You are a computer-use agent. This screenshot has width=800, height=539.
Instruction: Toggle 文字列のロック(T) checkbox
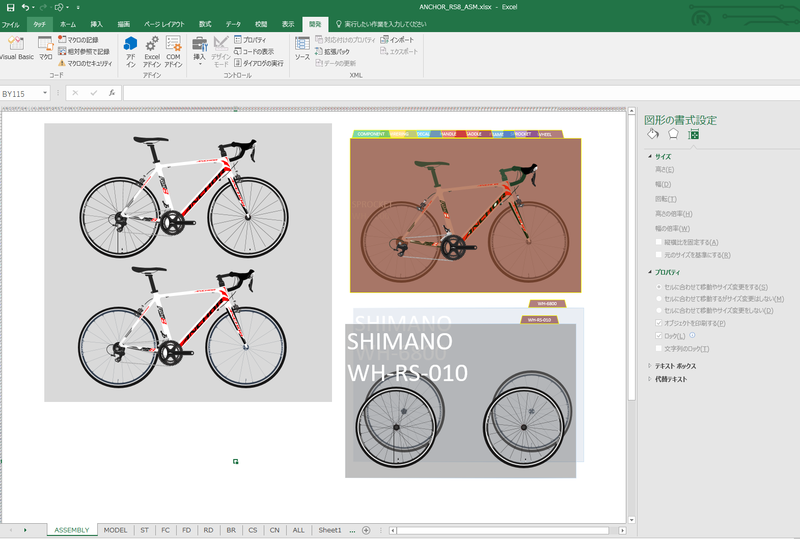pyautogui.click(x=659, y=349)
